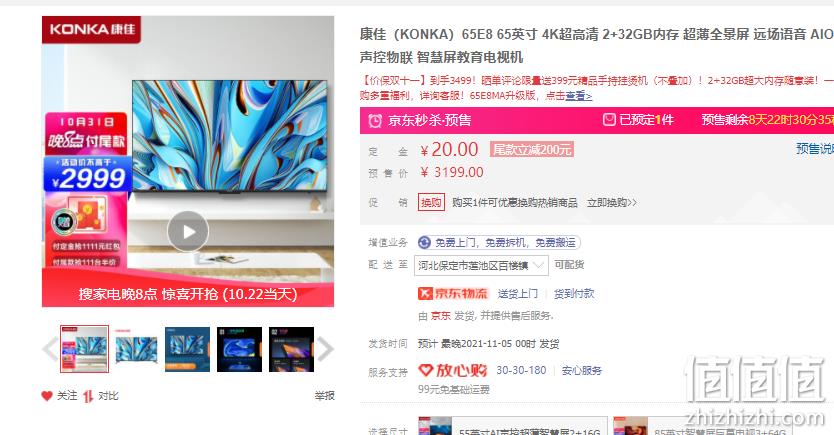Select the third product thumbnail
The image size is (834, 435).
pyautogui.click(x=188, y=349)
